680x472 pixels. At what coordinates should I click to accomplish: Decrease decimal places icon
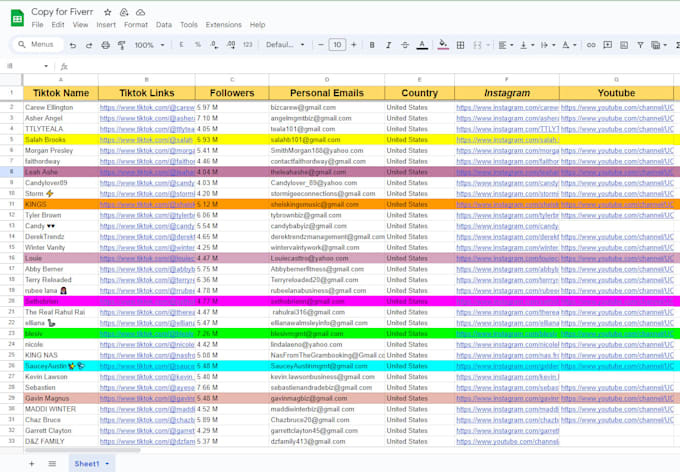pos(214,45)
